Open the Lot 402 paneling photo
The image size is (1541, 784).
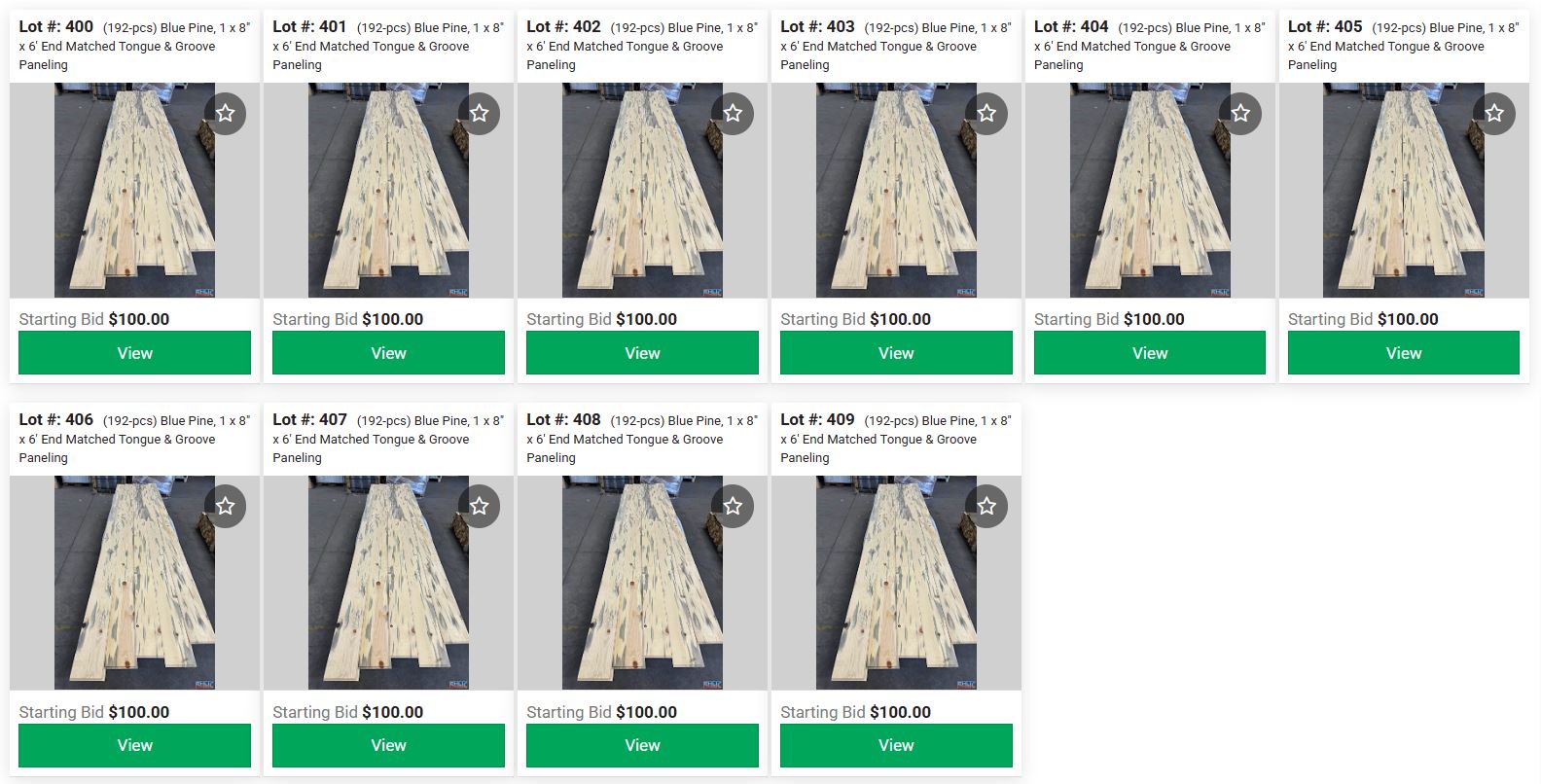point(642,191)
